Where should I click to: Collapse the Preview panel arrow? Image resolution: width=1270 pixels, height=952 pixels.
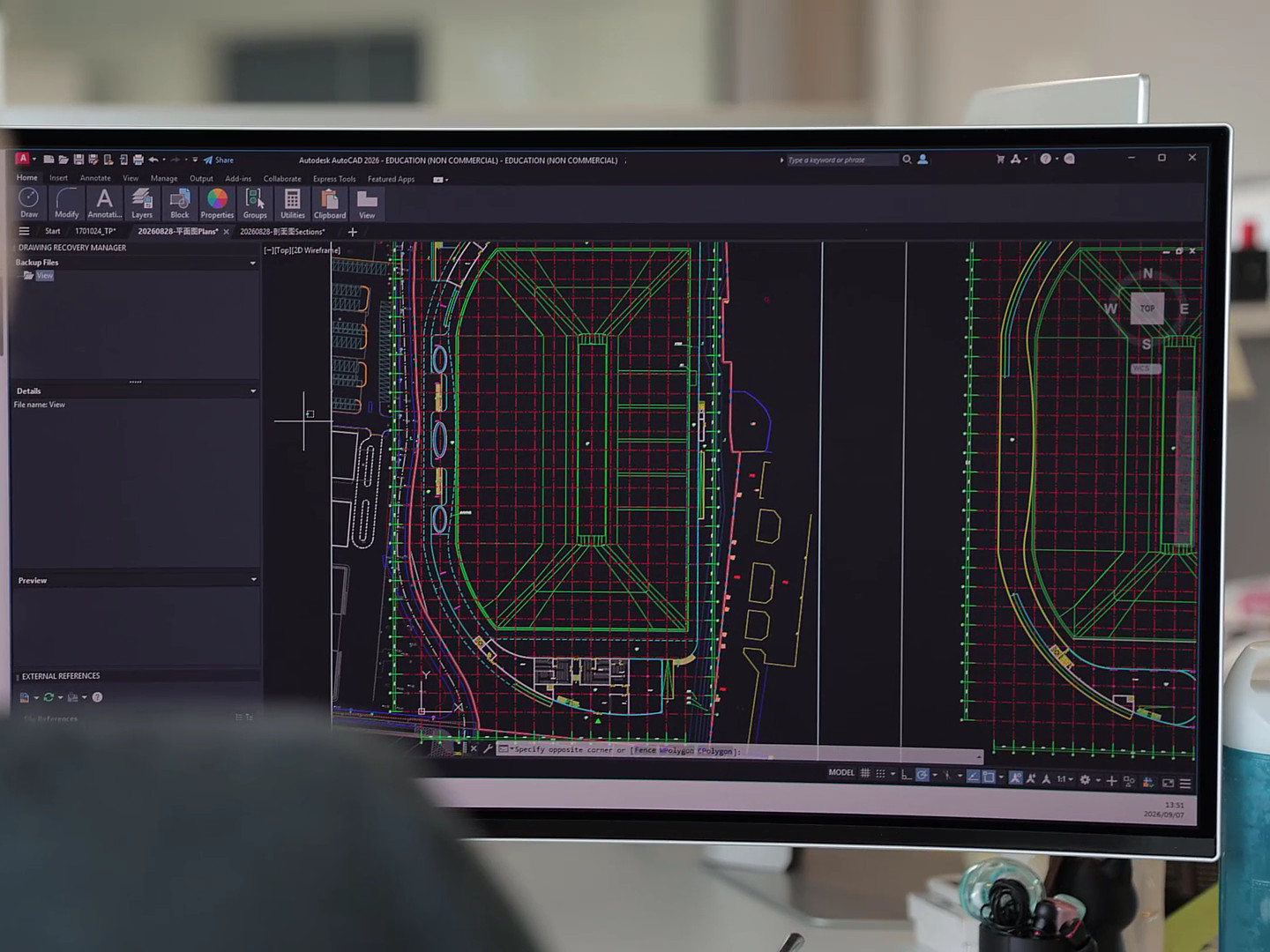[254, 579]
